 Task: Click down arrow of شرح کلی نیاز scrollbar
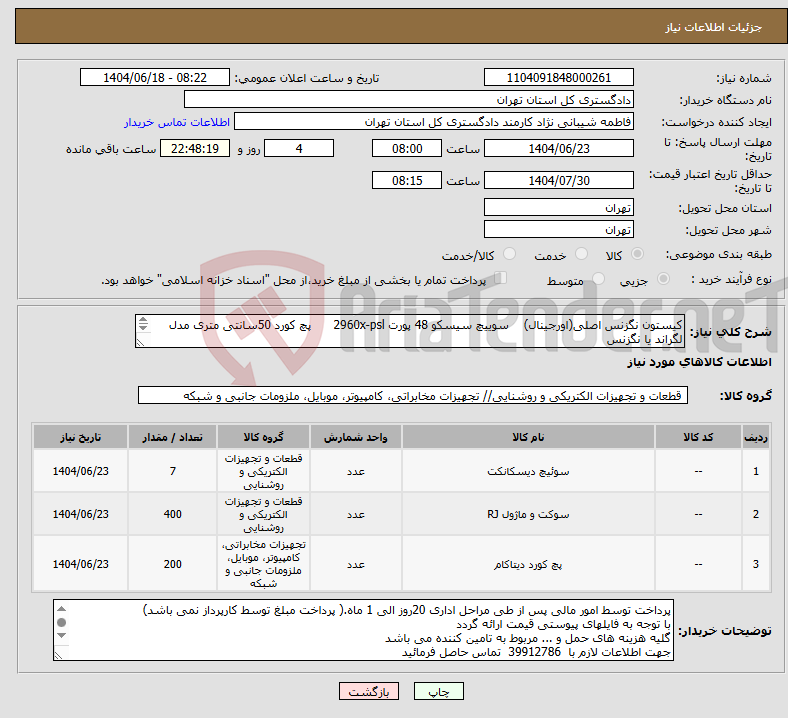(143, 328)
